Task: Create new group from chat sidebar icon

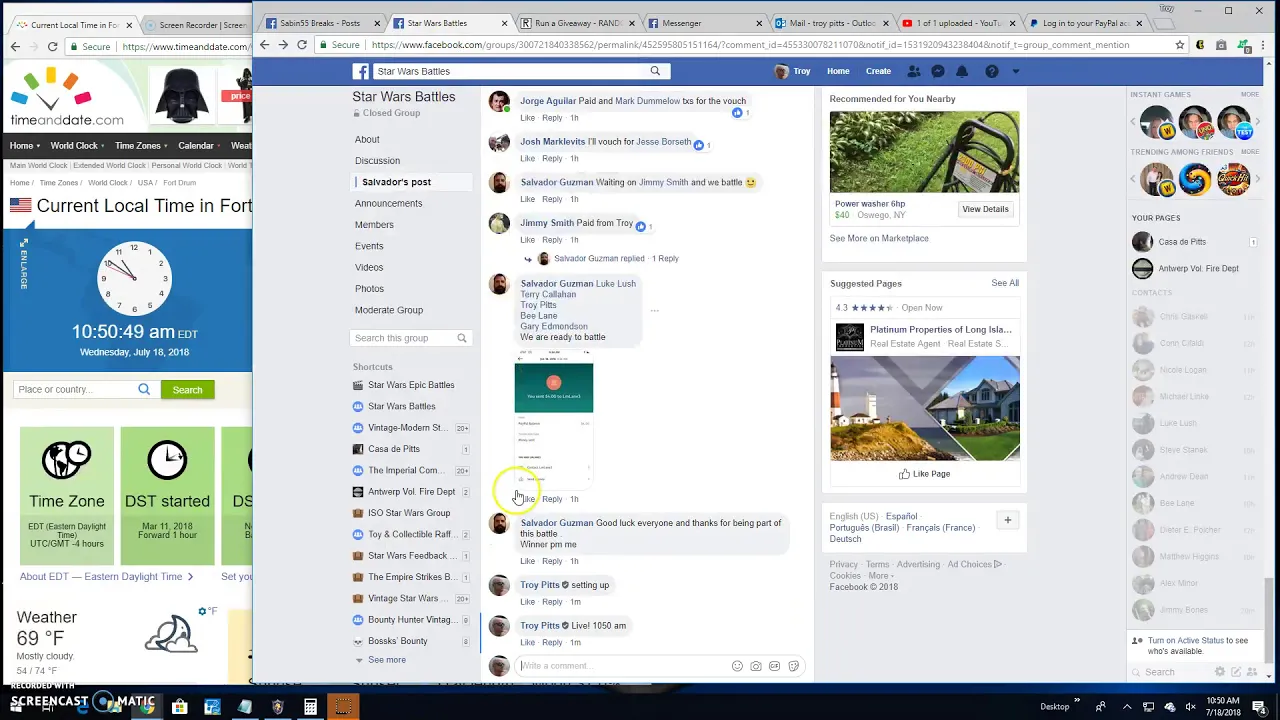Action: point(1252,672)
